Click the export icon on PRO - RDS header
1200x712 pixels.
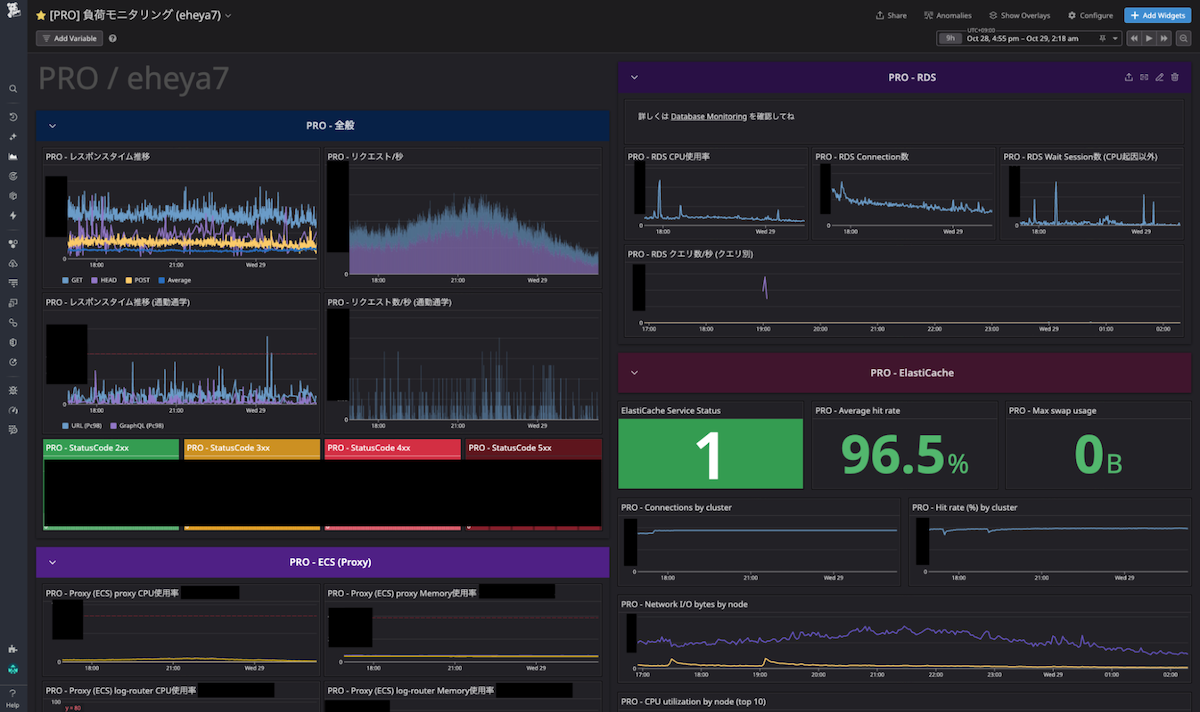pos(1128,77)
